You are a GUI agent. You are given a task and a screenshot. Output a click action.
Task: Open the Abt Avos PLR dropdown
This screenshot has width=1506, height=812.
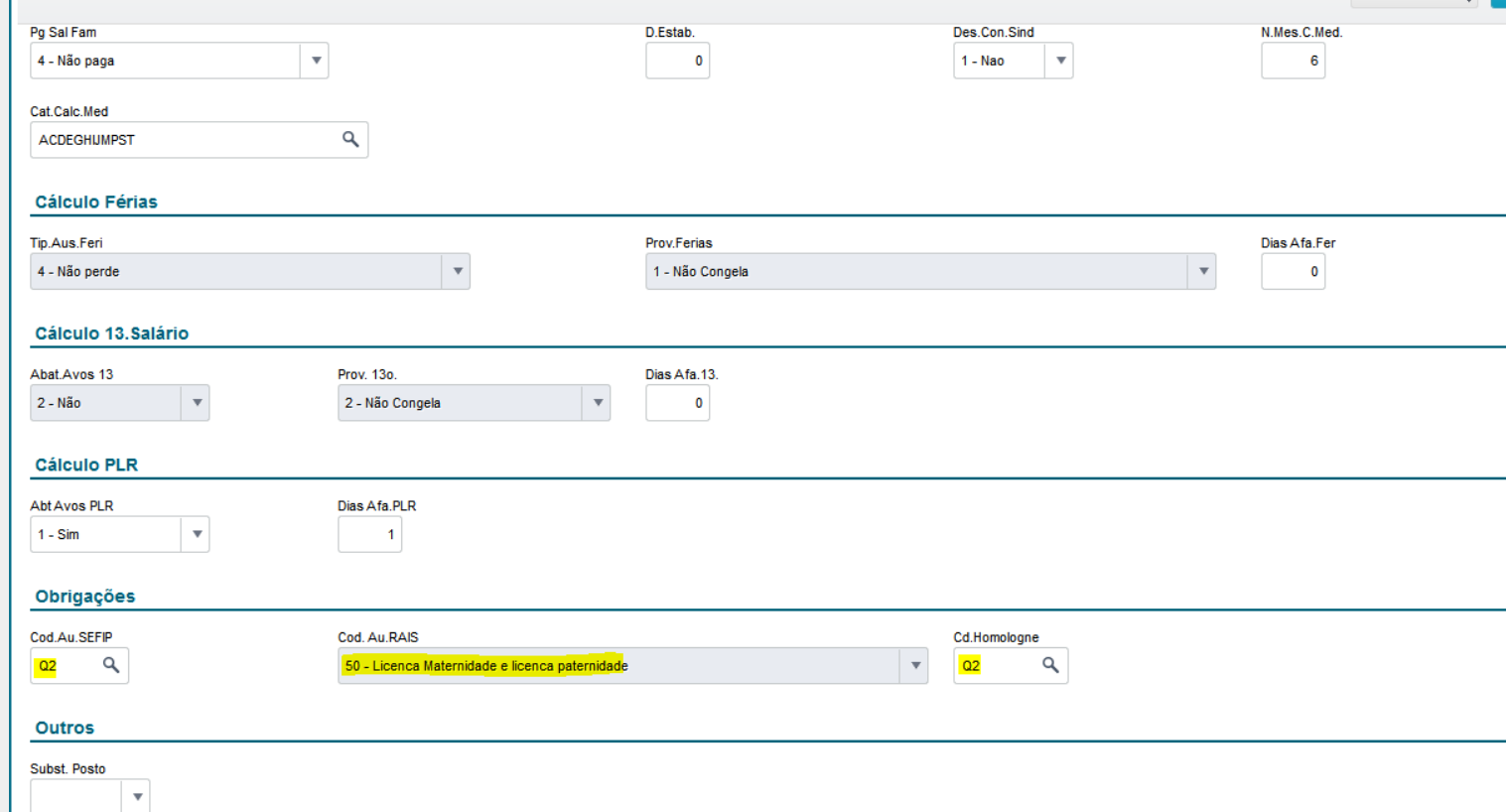click(197, 534)
